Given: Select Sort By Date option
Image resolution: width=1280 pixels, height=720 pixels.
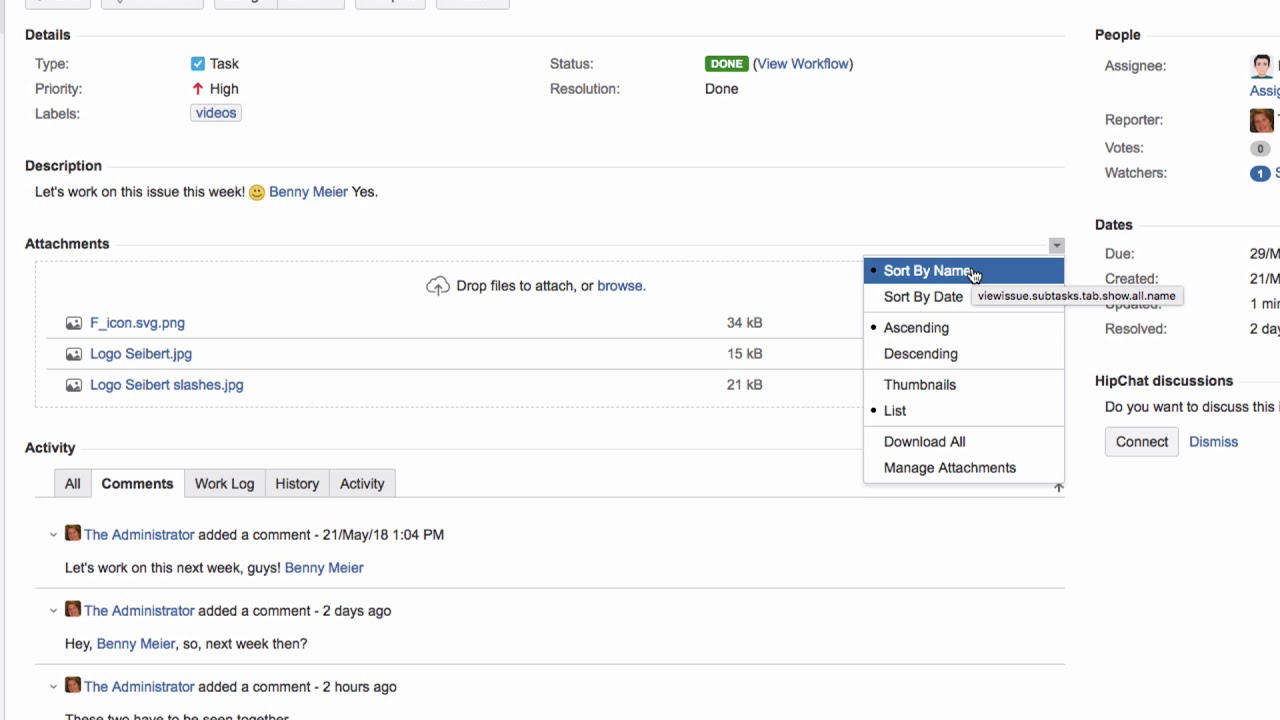Looking at the screenshot, I should pos(922,297).
